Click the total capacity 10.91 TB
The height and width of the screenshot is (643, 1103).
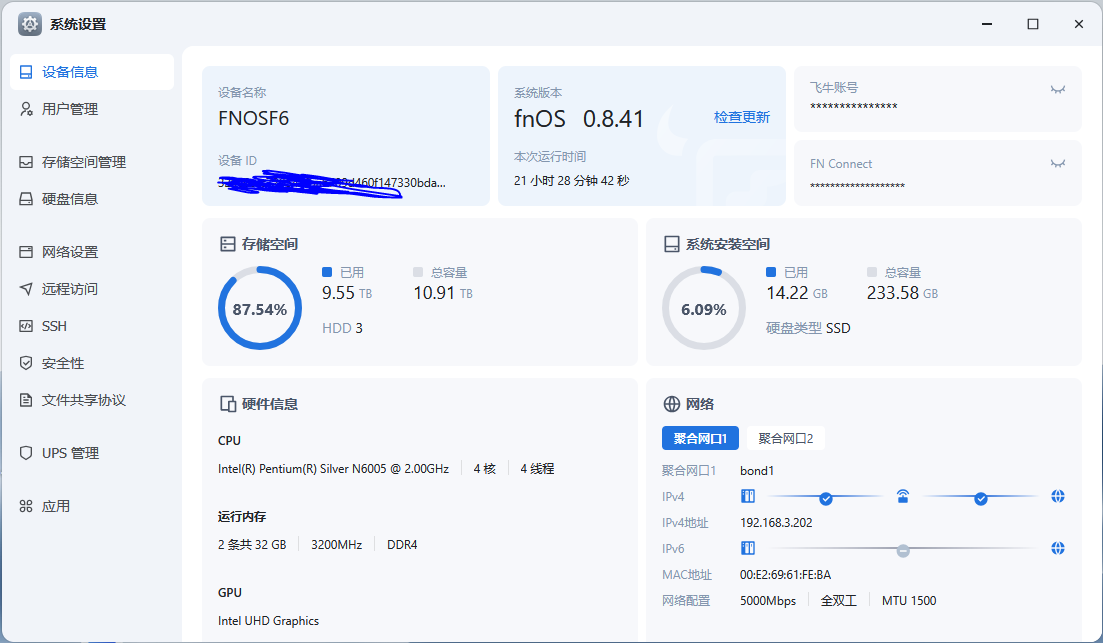click(442, 293)
